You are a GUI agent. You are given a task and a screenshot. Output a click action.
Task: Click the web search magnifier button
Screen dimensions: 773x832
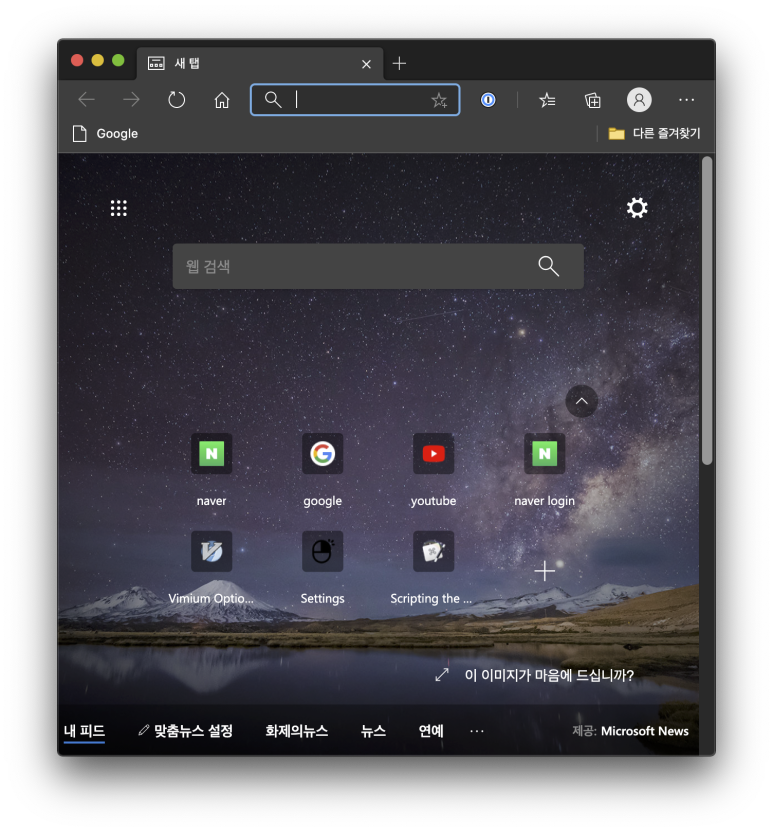point(549,266)
